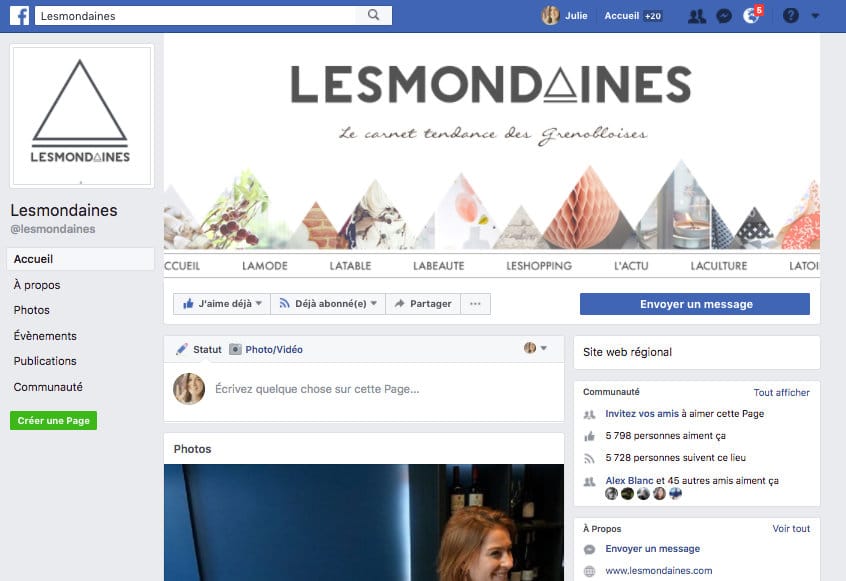Image resolution: width=846 pixels, height=581 pixels.
Task: Click the more options ellipsis button
Action: 475,304
